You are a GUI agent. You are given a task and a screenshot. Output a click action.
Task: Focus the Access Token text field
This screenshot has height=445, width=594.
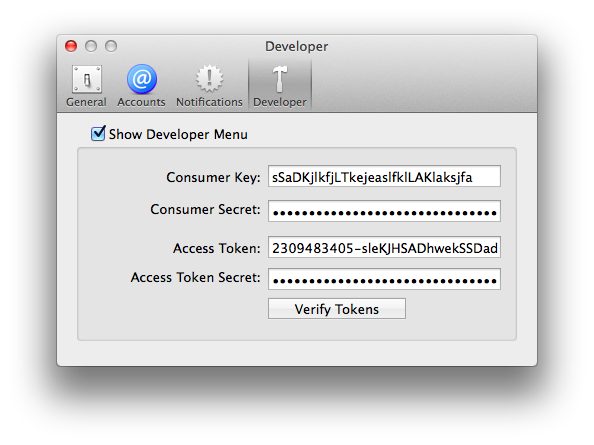click(384, 247)
